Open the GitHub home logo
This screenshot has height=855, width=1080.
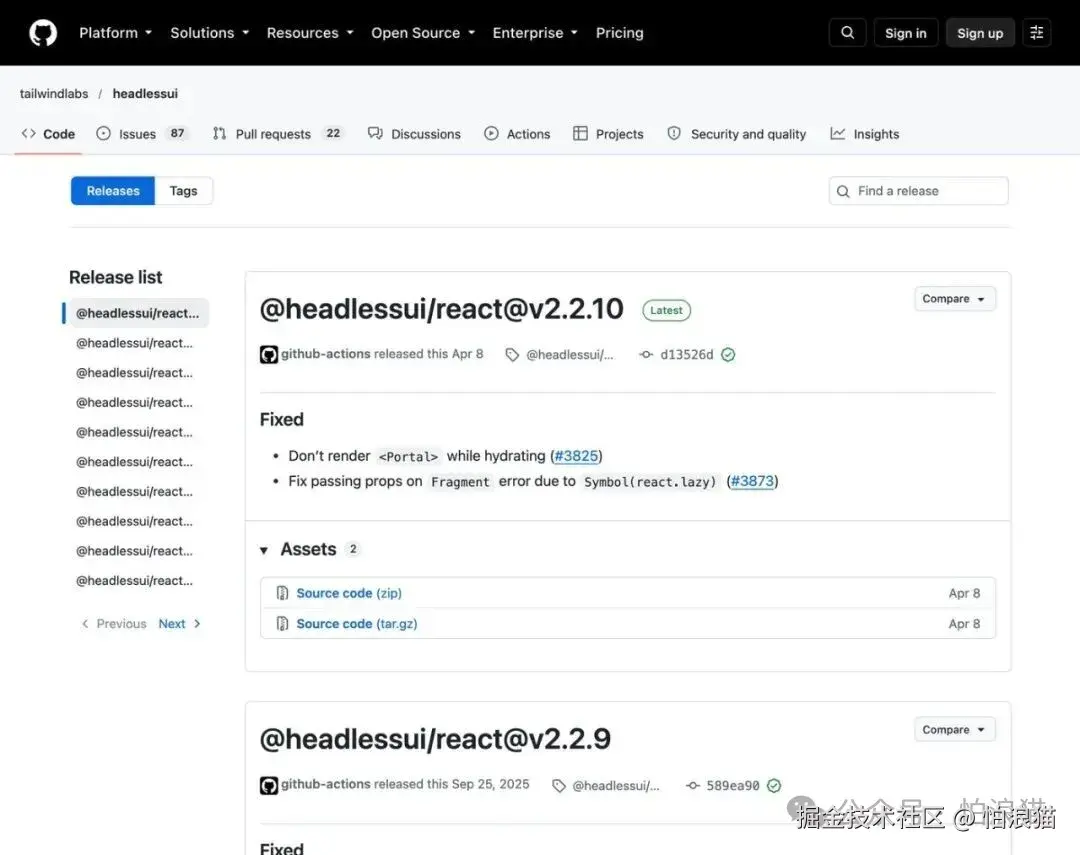(43, 32)
